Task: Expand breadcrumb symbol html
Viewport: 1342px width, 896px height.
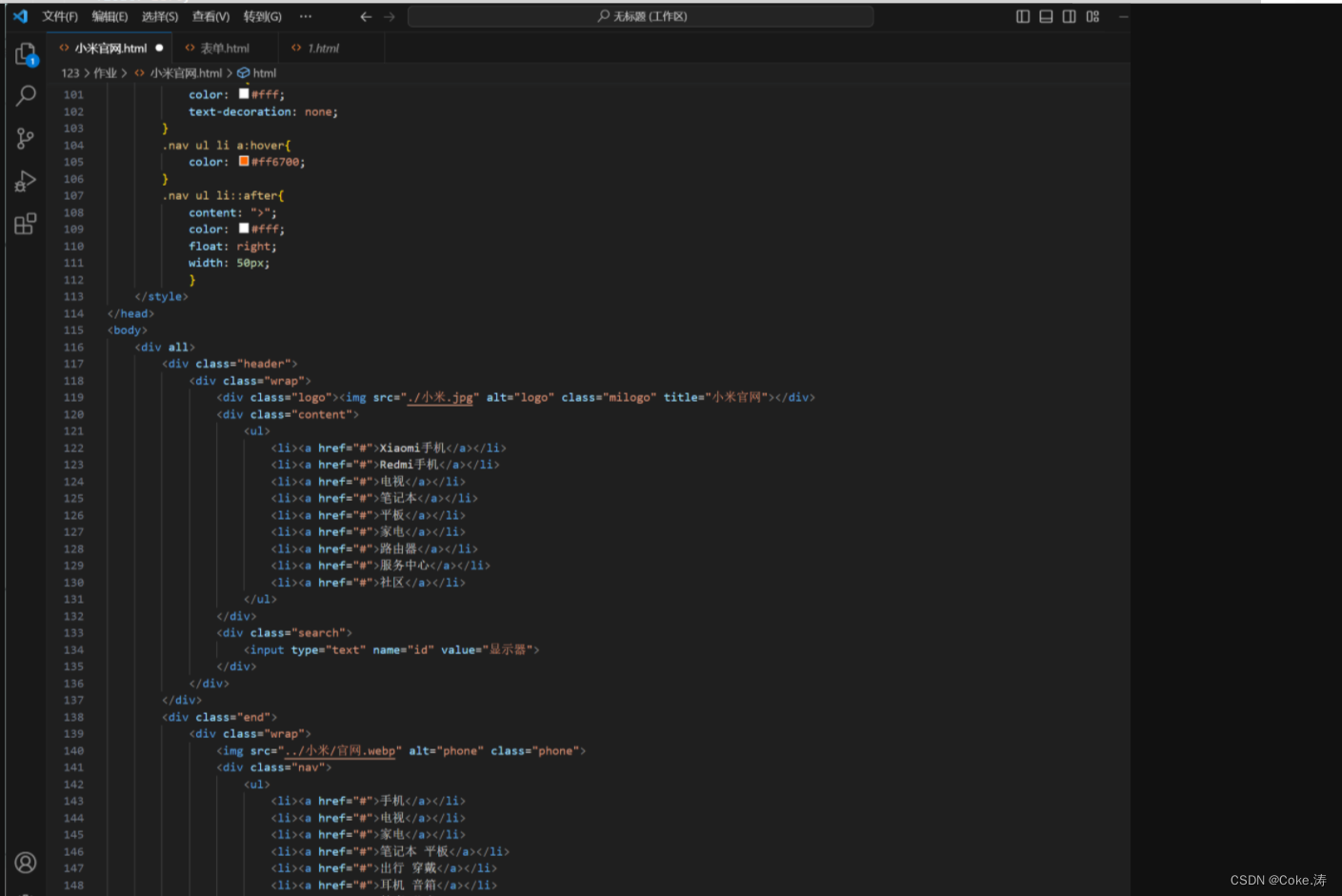Action: (265, 73)
